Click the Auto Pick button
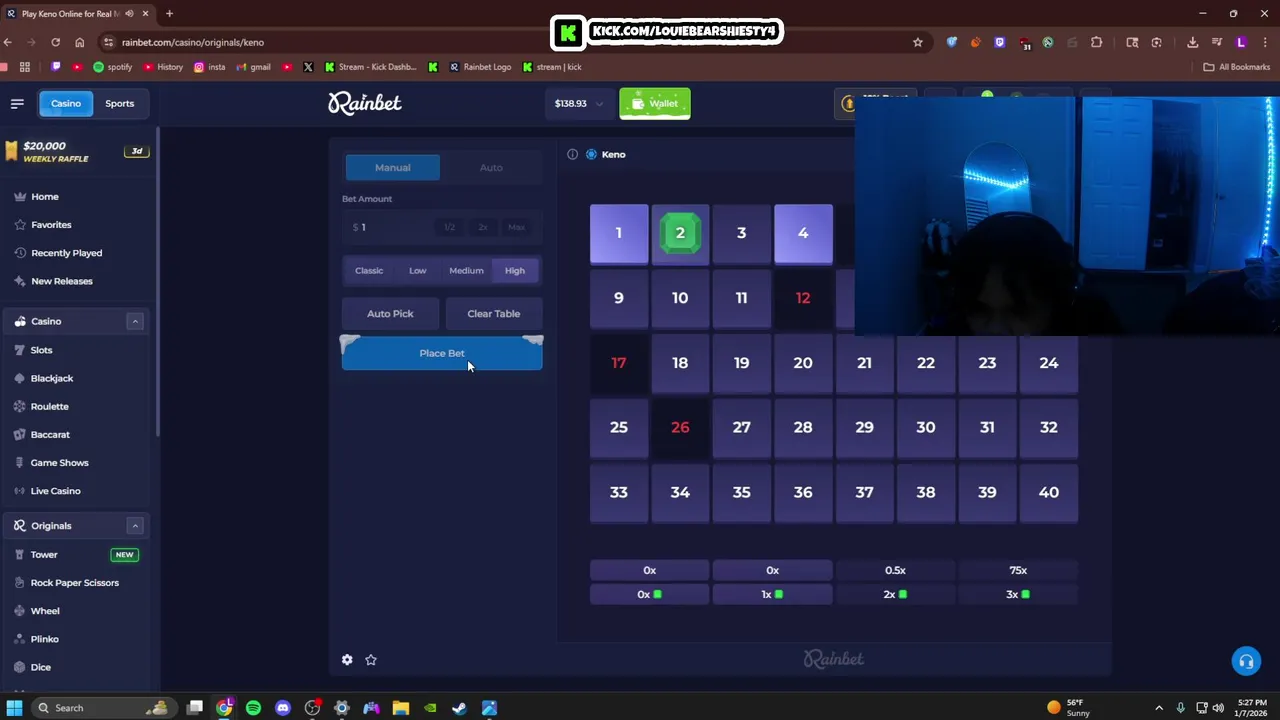 tap(390, 314)
